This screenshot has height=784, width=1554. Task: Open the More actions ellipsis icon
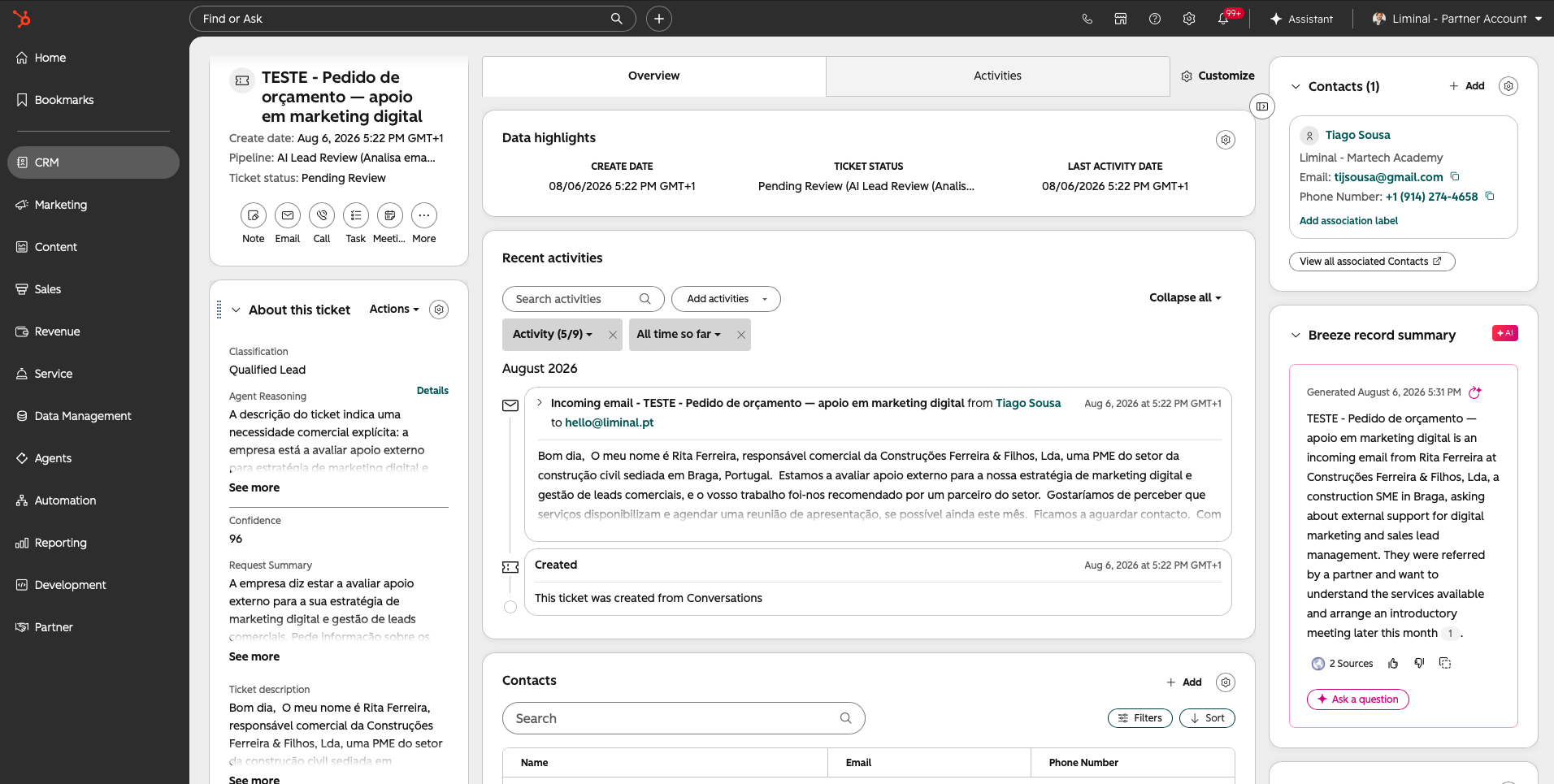point(424,215)
